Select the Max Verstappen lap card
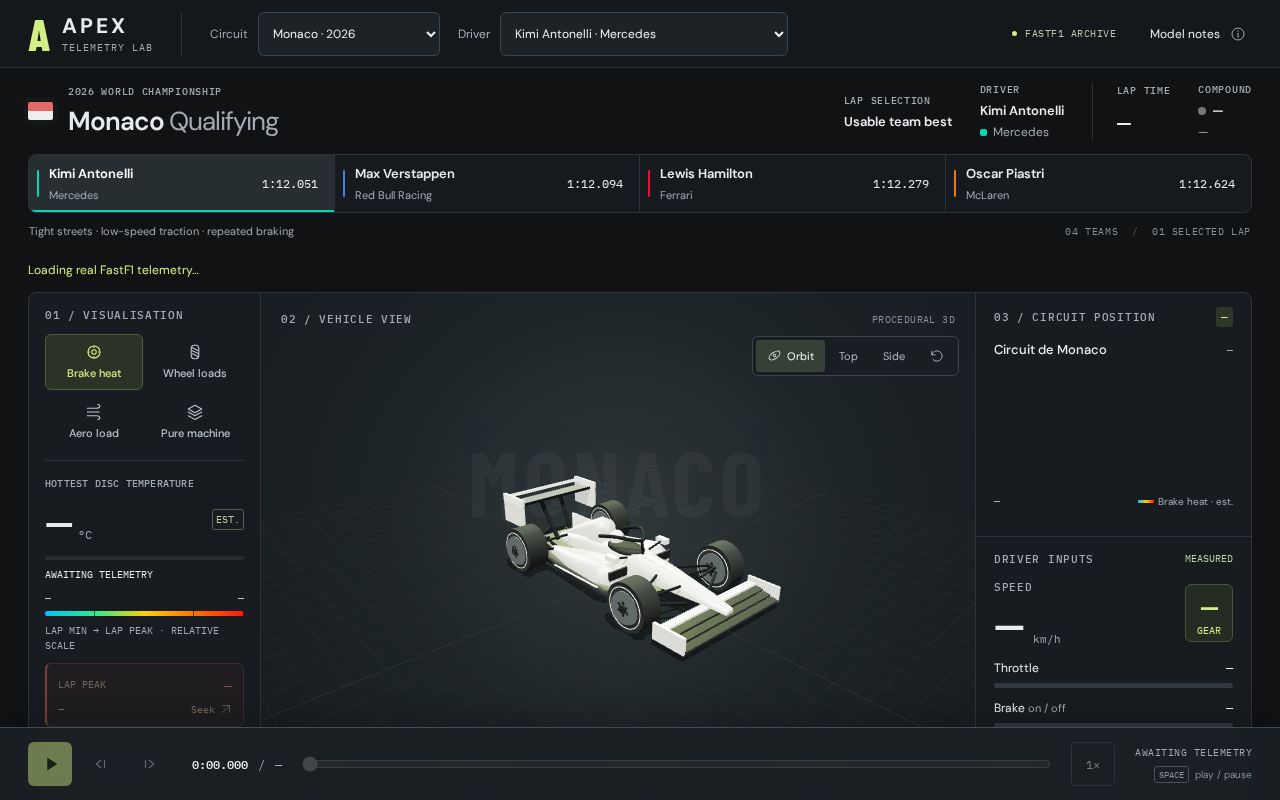The image size is (1280, 800). click(x=487, y=184)
